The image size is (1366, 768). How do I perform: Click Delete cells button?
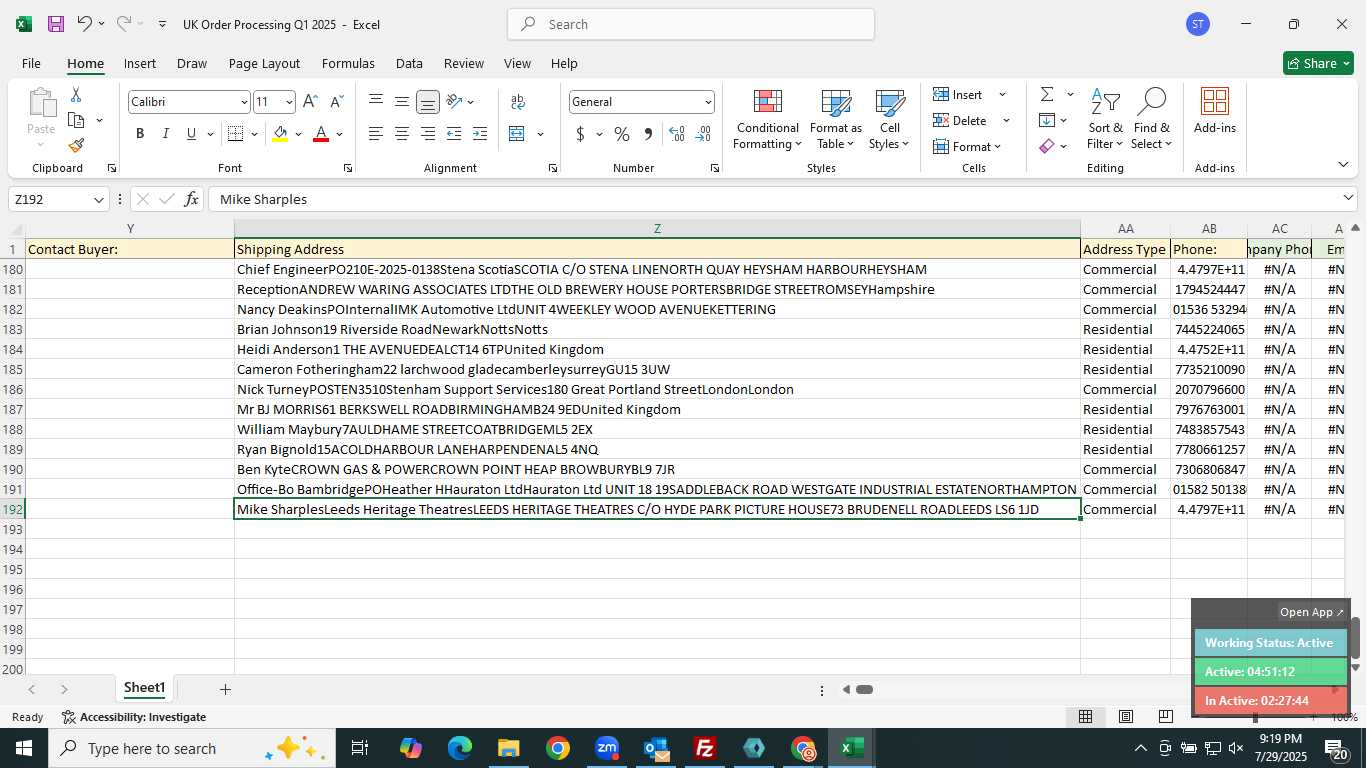tap(960, 120)
